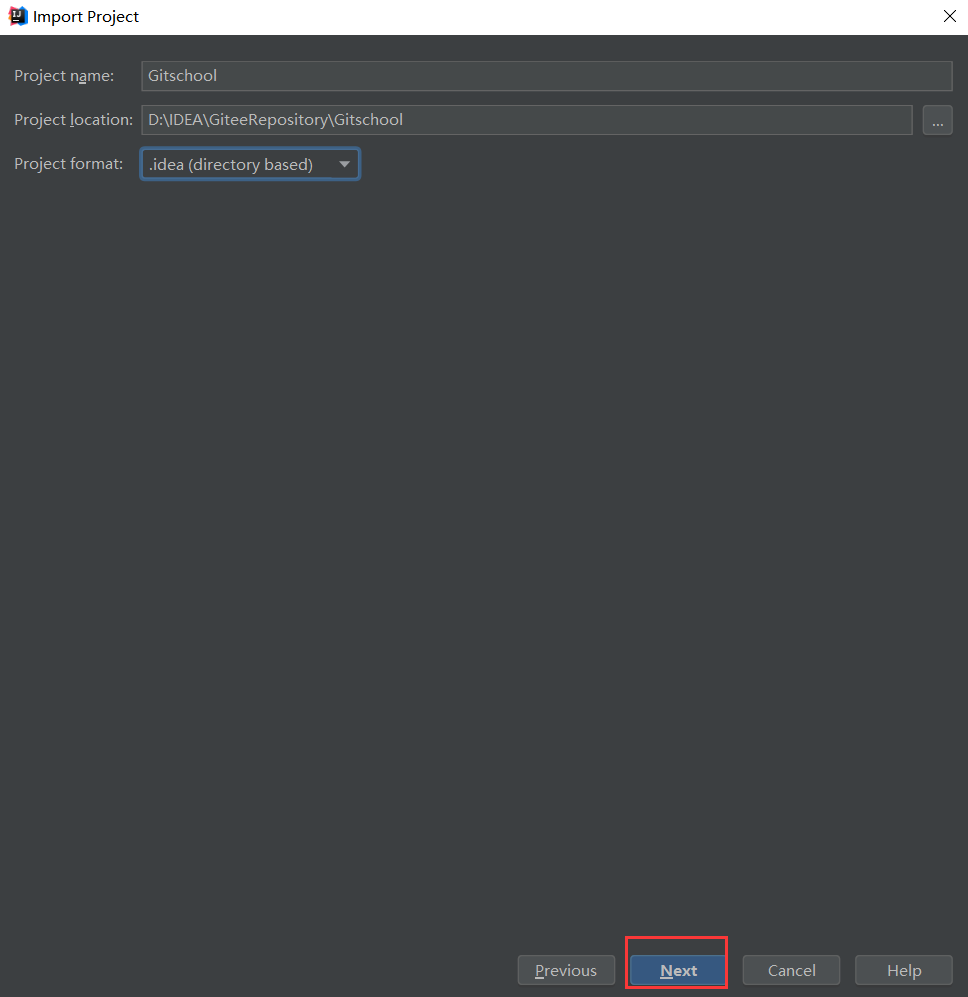Open Help for Import Project

[x=904, y=970]
